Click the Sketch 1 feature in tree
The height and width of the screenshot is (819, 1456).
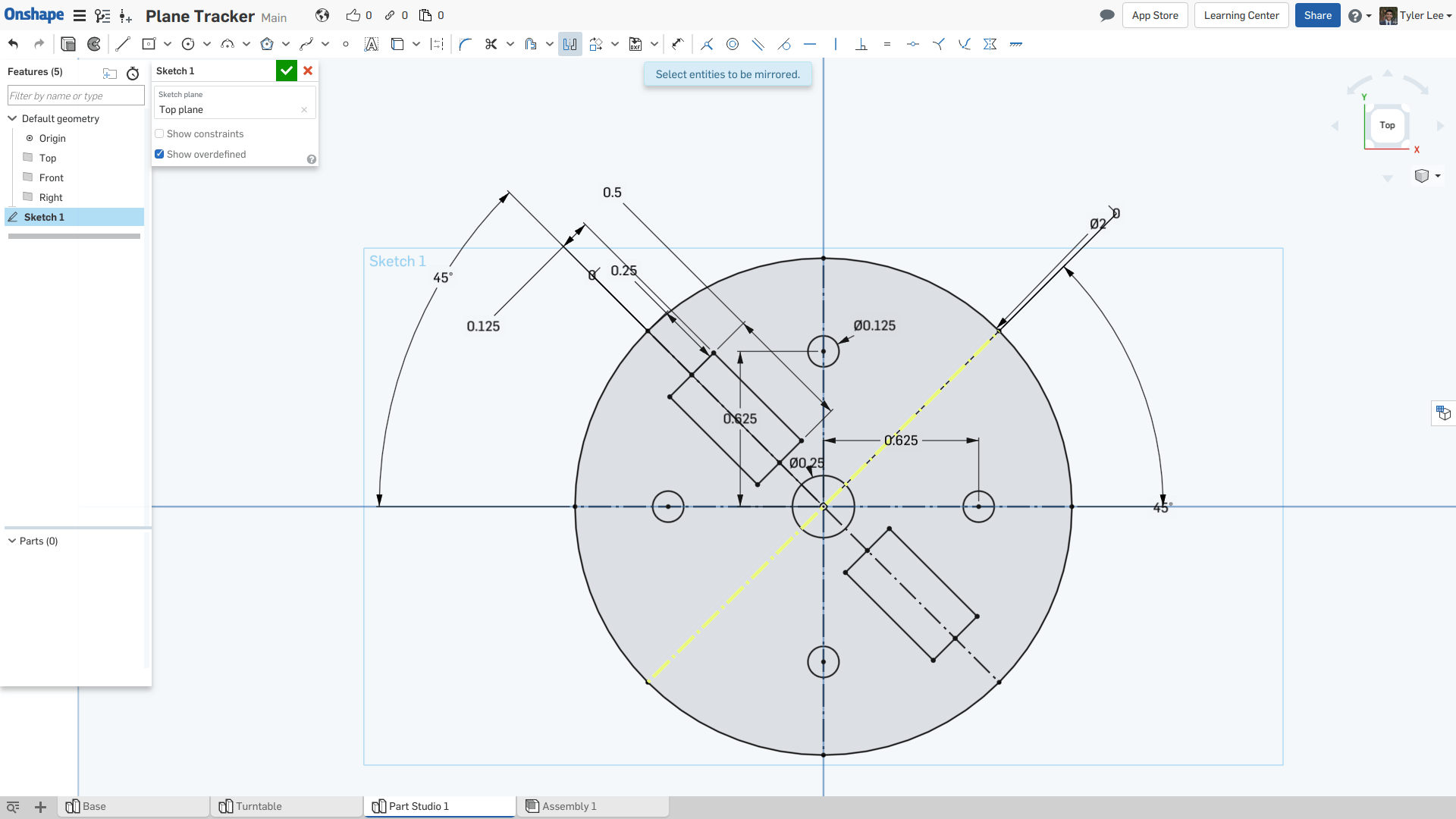coord(44,217)
